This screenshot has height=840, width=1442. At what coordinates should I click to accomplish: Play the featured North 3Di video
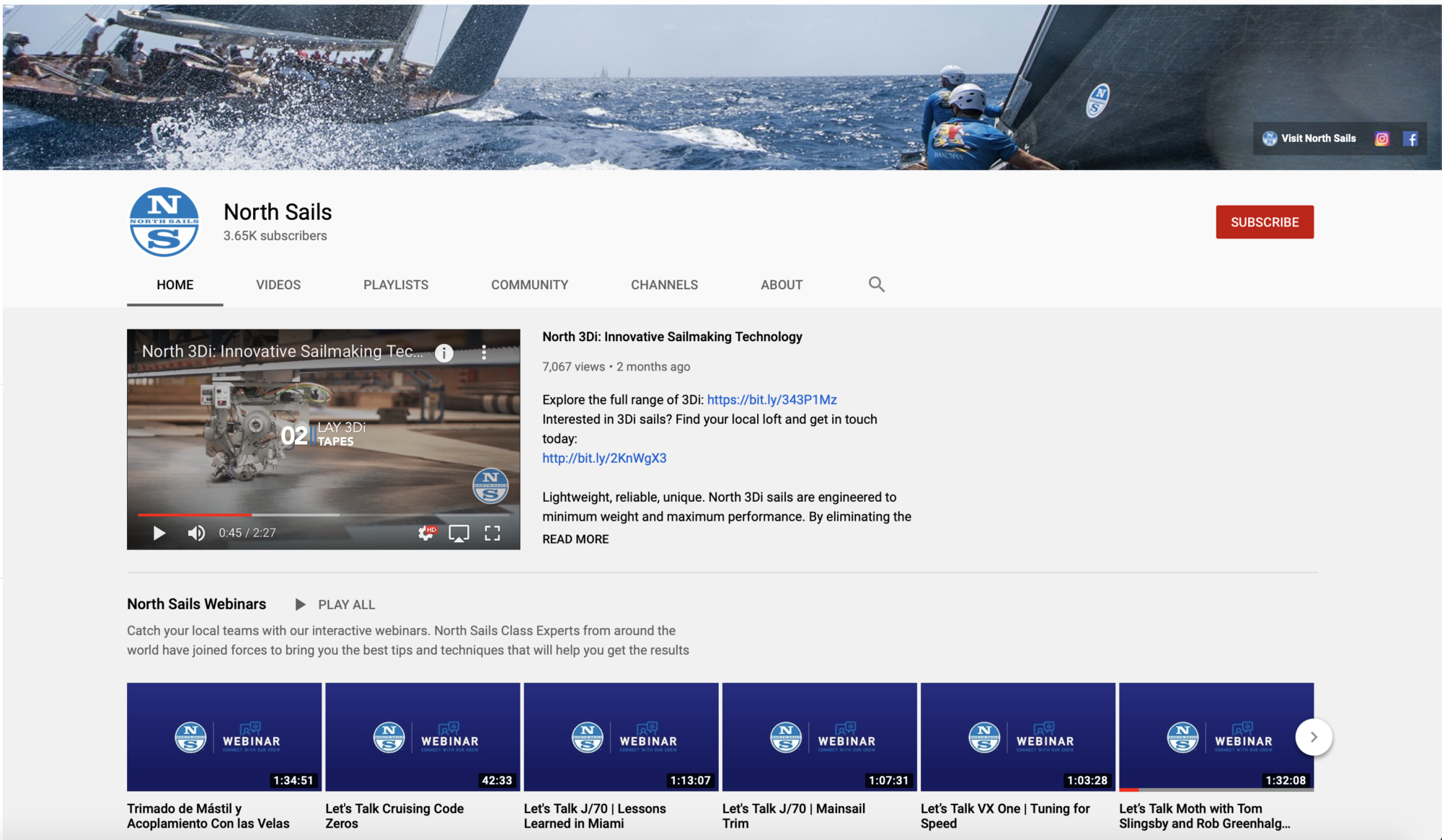click(x=159, y=533)
